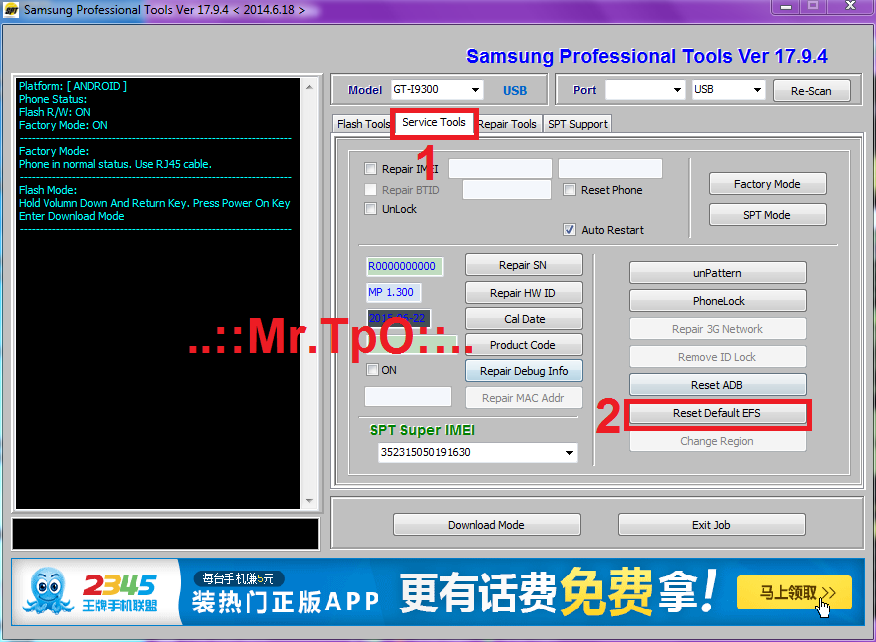Click the Repair MAC Addr button
This screenshot has height=642, width=876.
(523, 397)
